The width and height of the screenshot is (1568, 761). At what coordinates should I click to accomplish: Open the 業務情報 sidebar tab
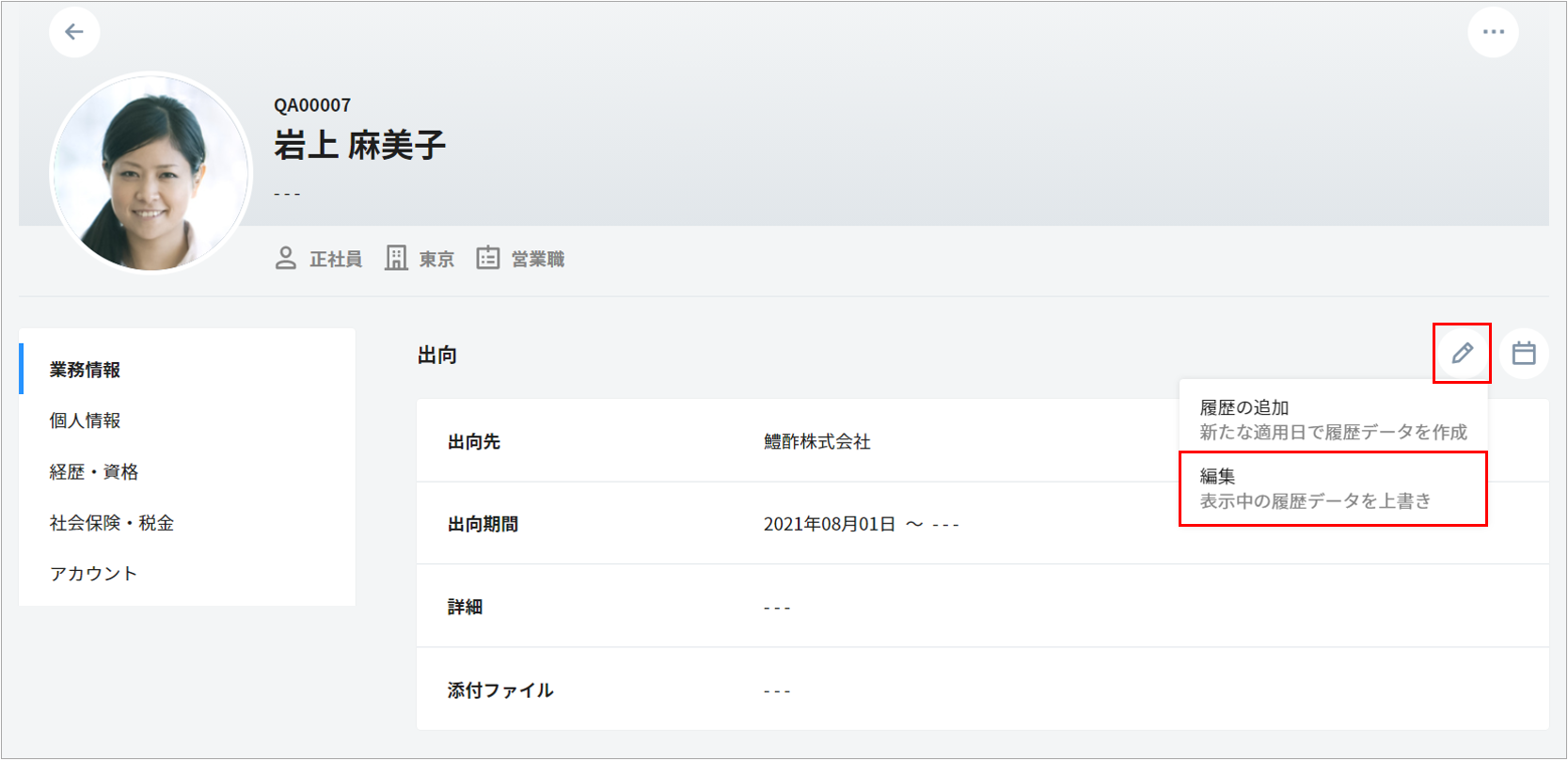(x=86, y=370)
